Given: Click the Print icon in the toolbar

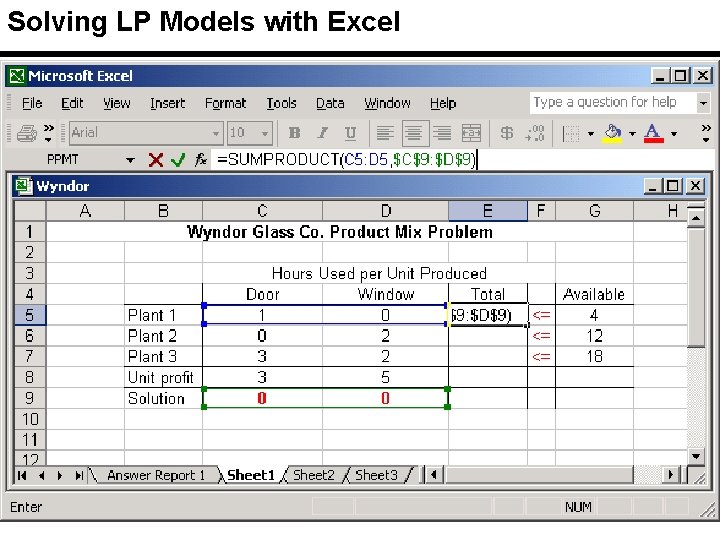Looking at the screenshot, I should 27,134.
